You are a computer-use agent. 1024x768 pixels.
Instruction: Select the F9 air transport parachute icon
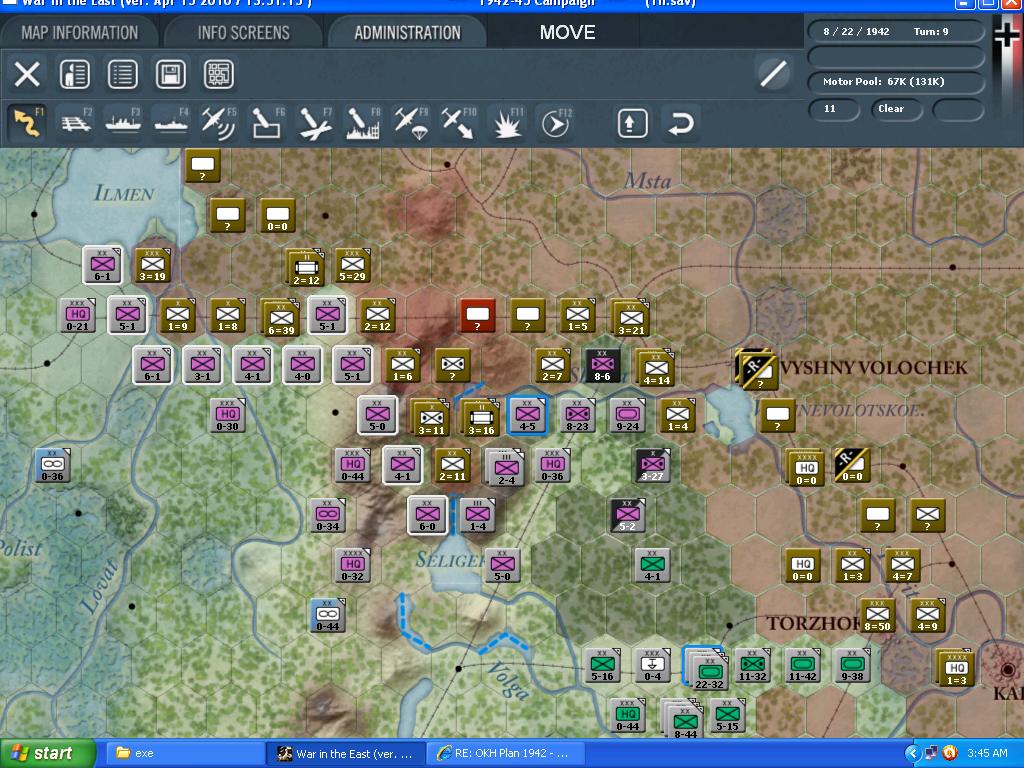coord(411,123)
